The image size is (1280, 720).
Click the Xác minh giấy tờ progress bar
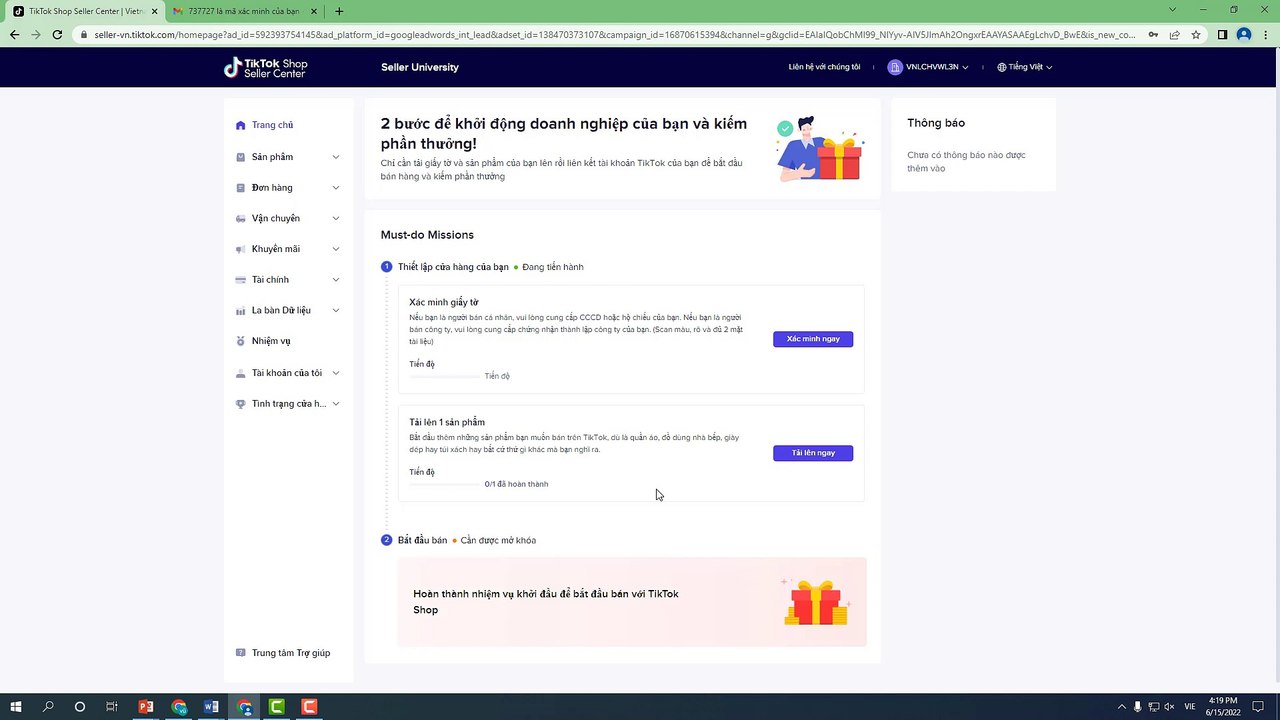tap(444, 376)
